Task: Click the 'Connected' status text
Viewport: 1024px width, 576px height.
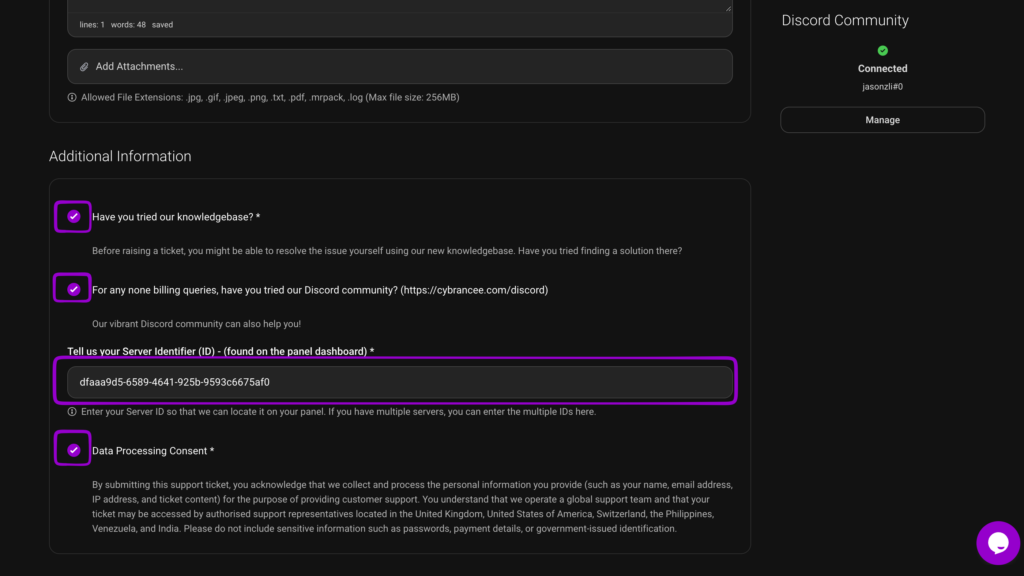Action: point(882,69)
